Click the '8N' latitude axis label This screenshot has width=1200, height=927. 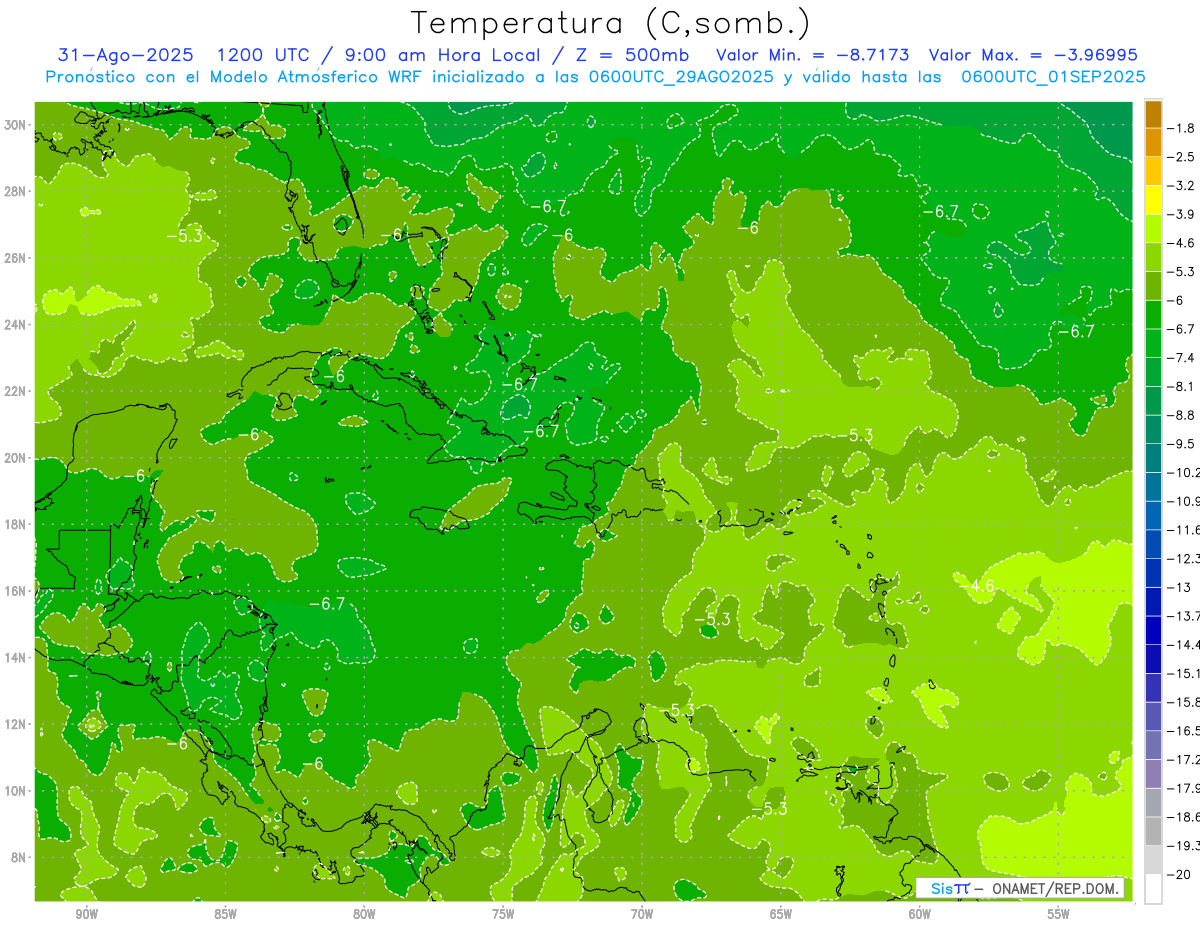coord(19,857)
